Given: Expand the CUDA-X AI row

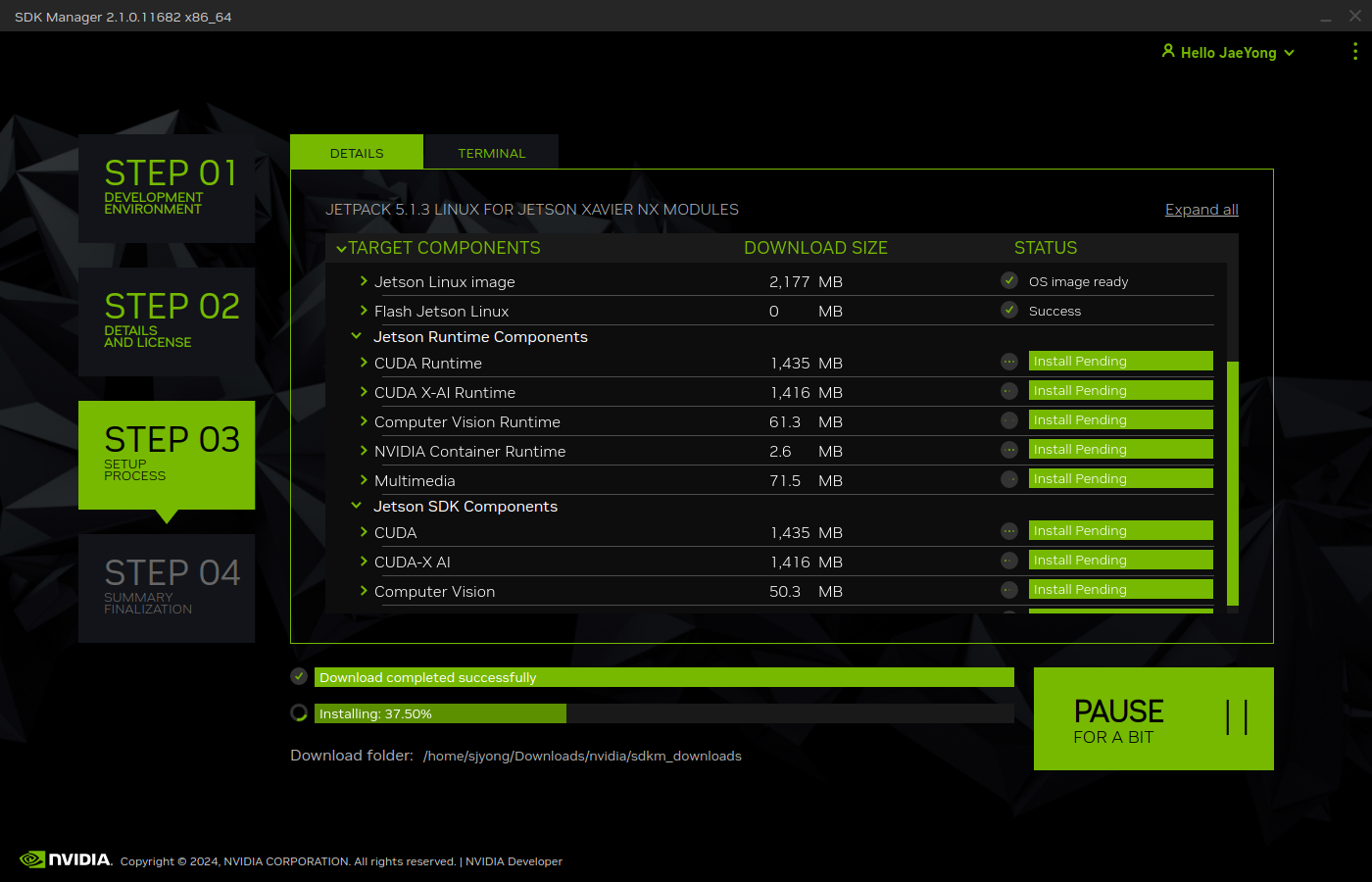Looking at the screenshot, I should [x=364, y=562].
